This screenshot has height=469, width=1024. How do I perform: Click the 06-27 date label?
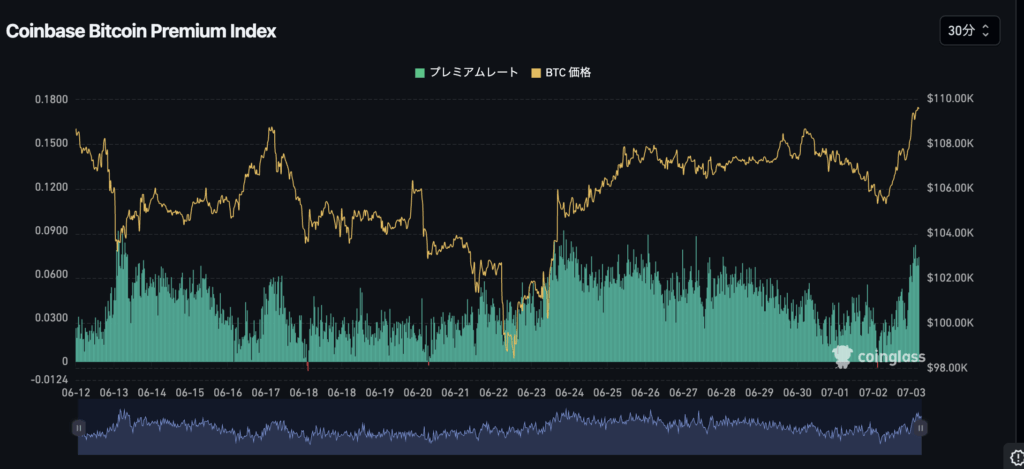pyautogui.click(x=684, y=393)
